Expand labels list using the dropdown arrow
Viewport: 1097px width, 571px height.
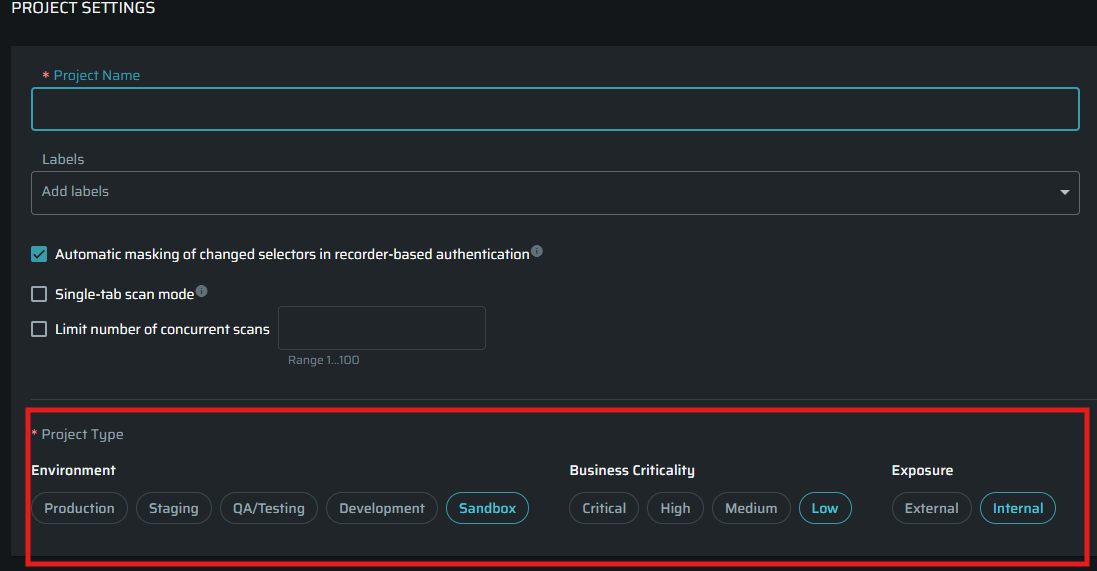[1064, 192]
